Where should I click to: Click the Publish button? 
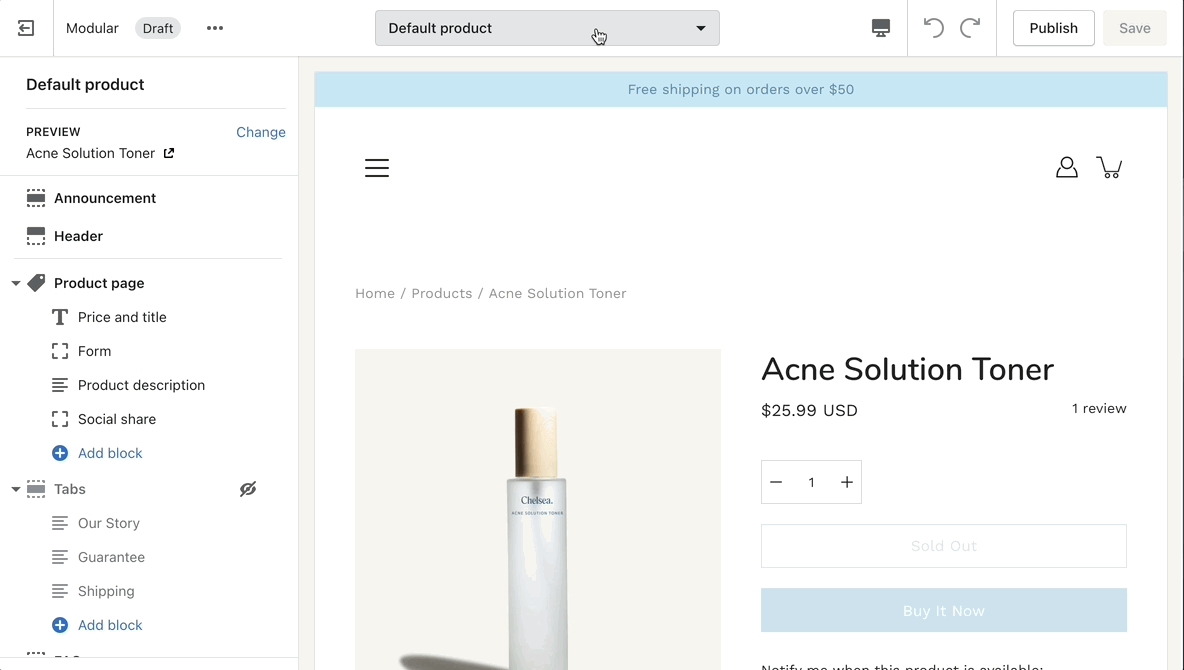pyautogui.click(x=1053, y=28)
